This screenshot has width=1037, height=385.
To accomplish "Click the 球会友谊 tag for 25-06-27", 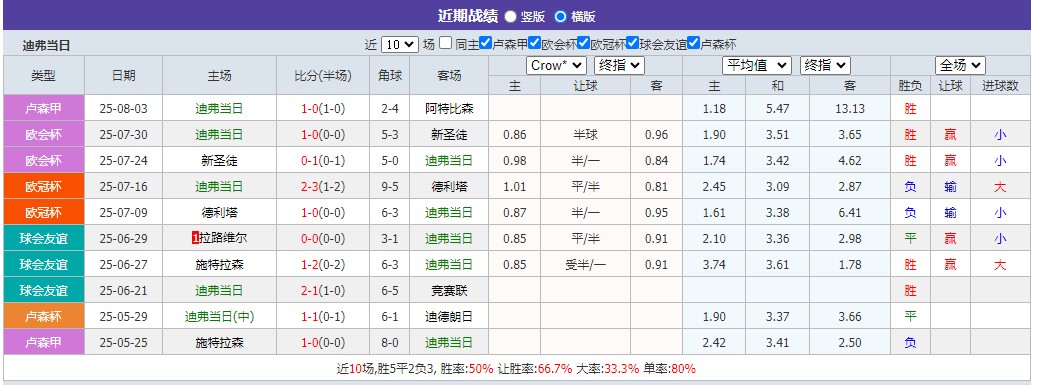I will point(44,265).
